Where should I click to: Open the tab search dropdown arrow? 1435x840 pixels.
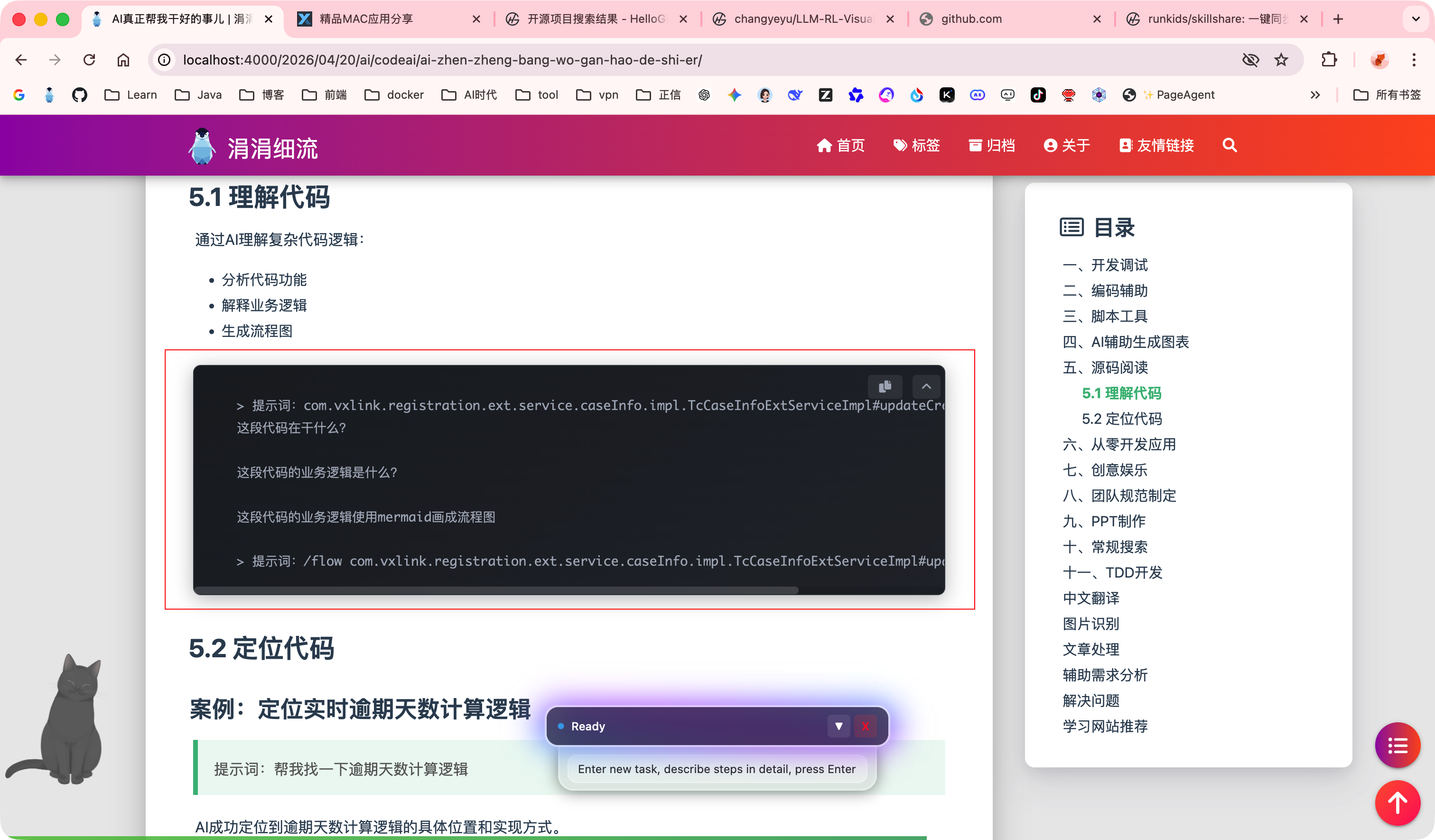pyautogui.click(x=1416, y=19)
